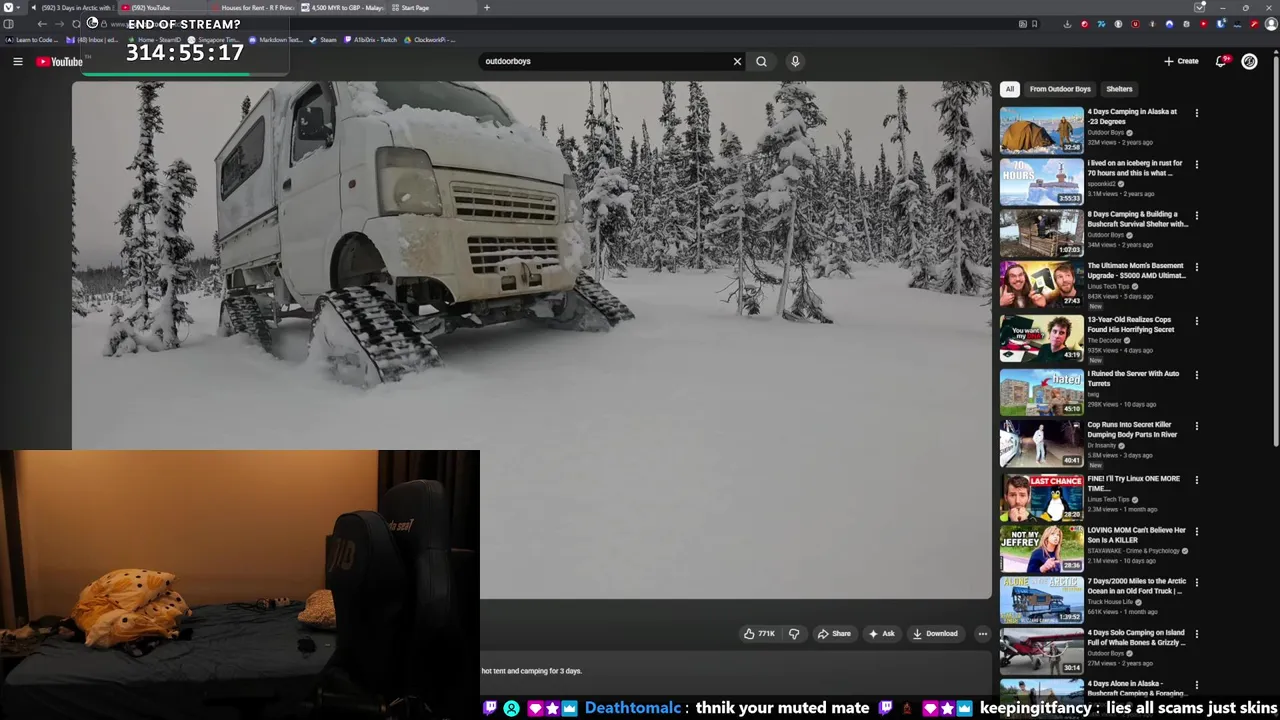Open menu for I Ruined the Server video

[1196, 375]
